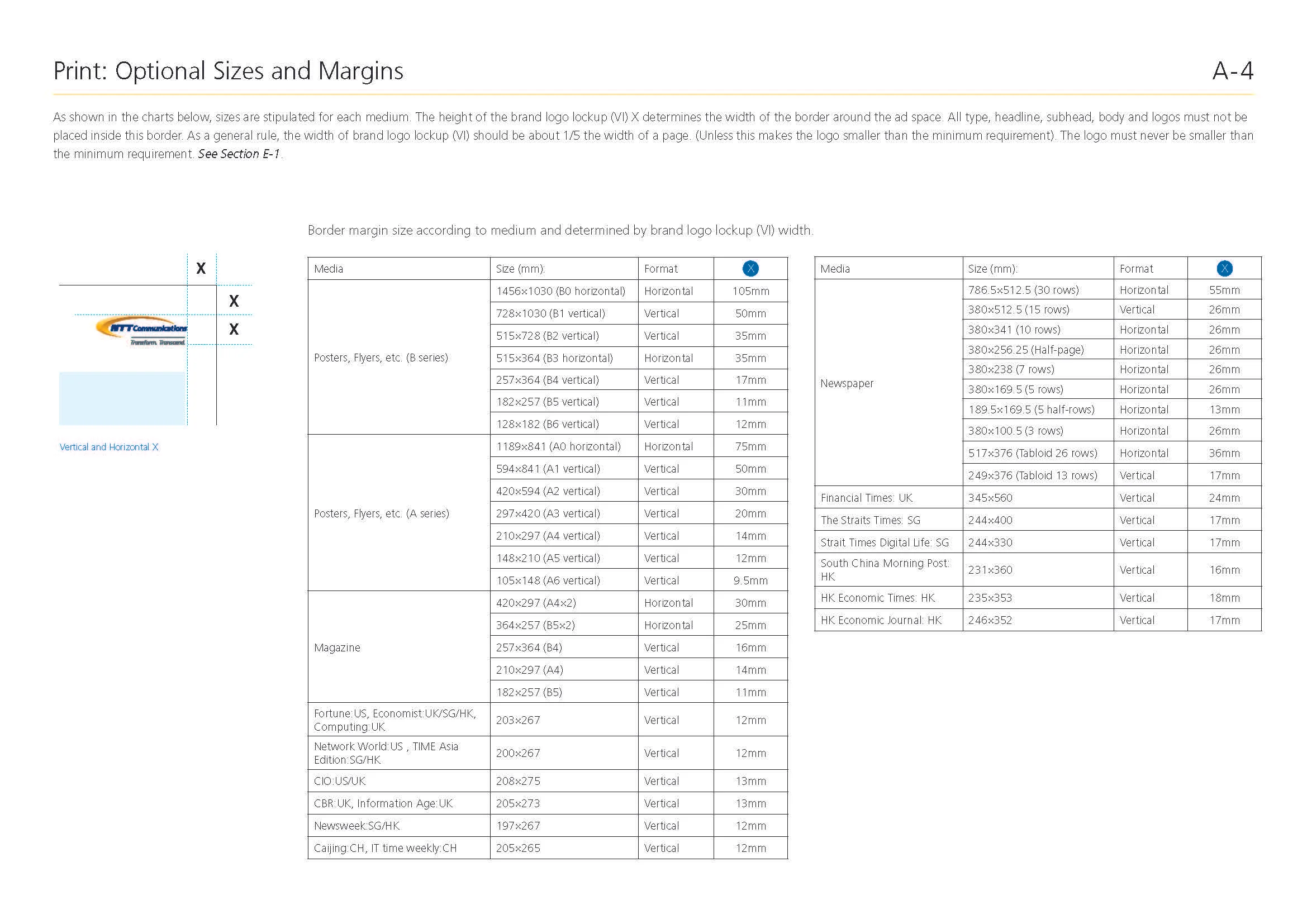This screenshot has height=924, width=1307.
Task: Click the 'Vertical and Horizontal X' caption
Action: click(x=109, y=447)
